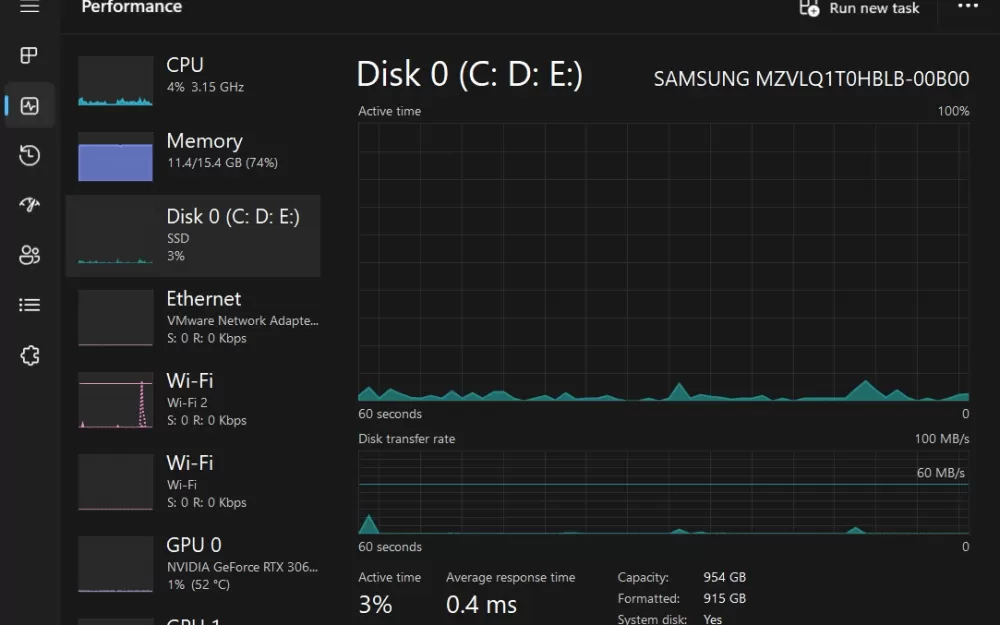Screen dimensions: 1000x625
Task: Click the Memory usage graph thumbnail
Action: pos(115,156)
